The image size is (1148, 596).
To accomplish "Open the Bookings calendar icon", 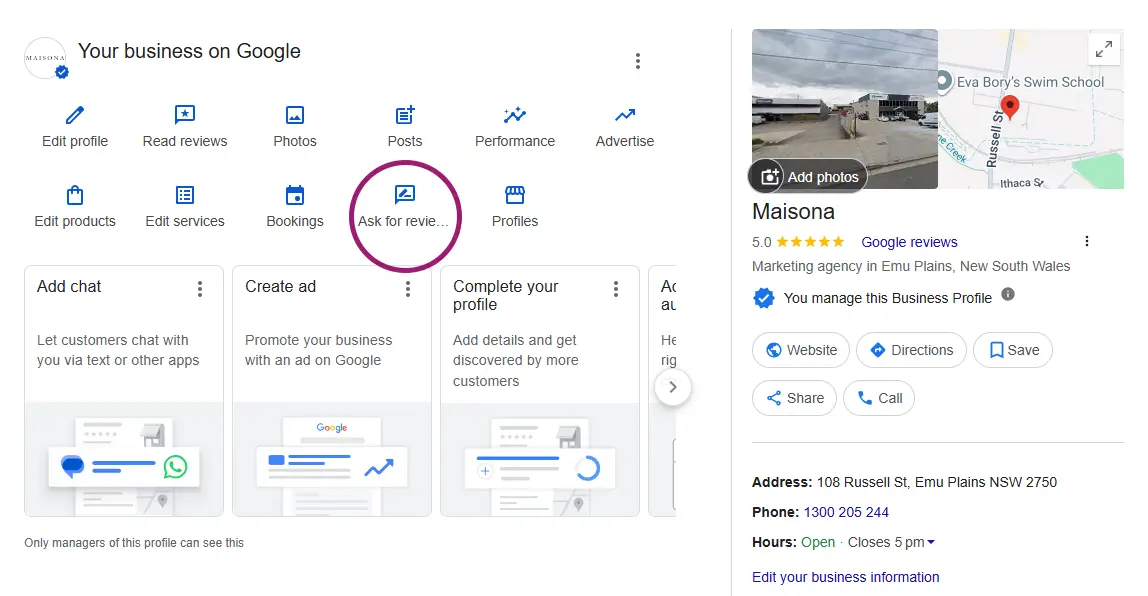I will pos(294,195).
